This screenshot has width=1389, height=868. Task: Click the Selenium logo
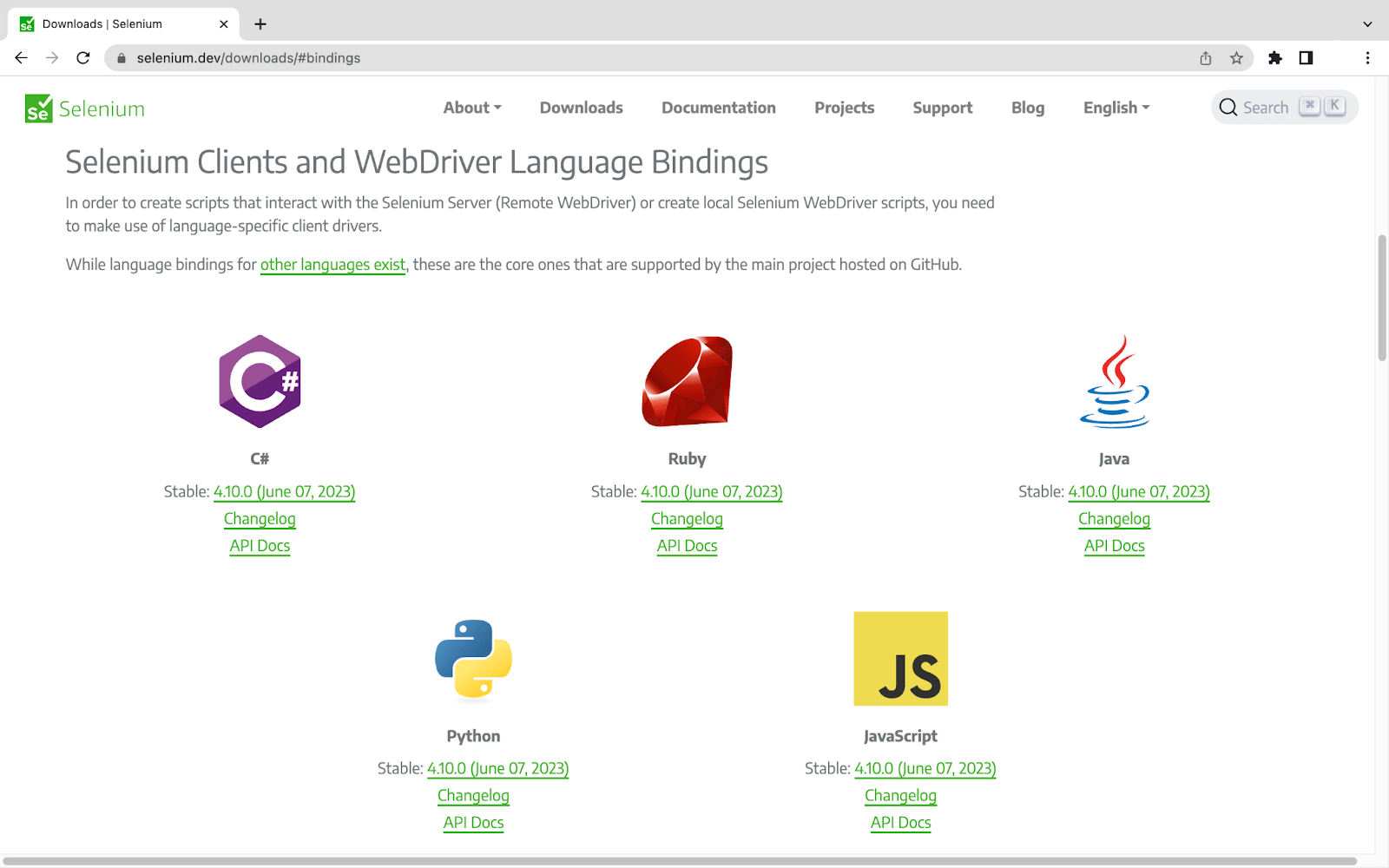[x=84, y=108]
